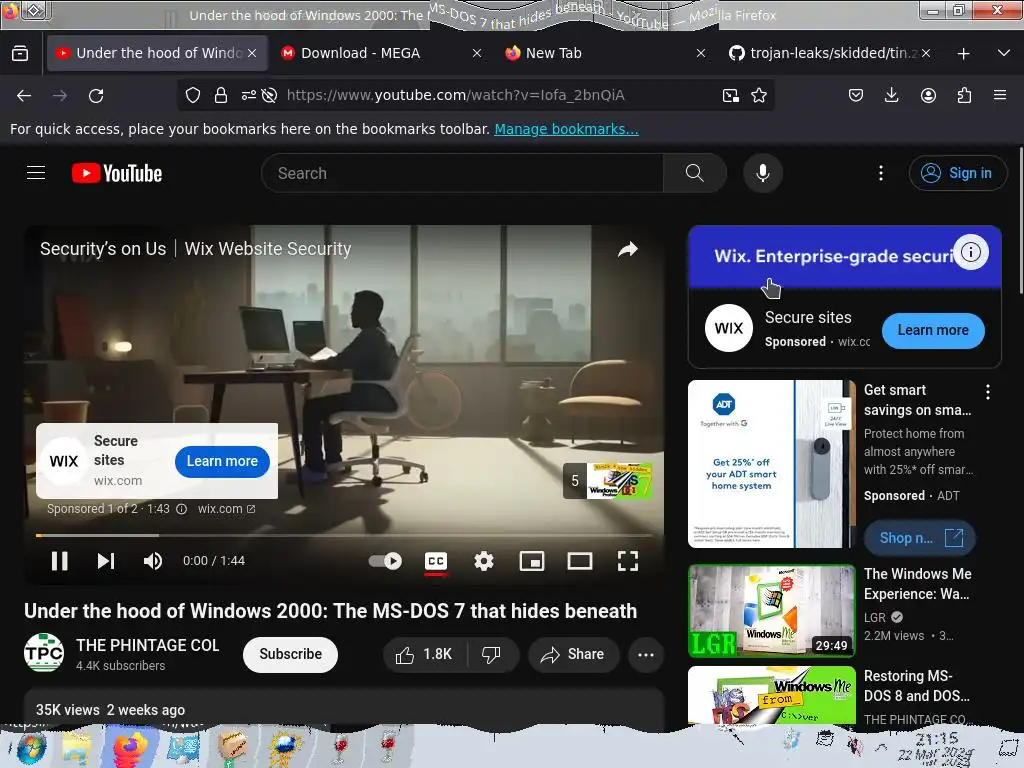Enable miniplayer mode

click(x=532, y=561)
